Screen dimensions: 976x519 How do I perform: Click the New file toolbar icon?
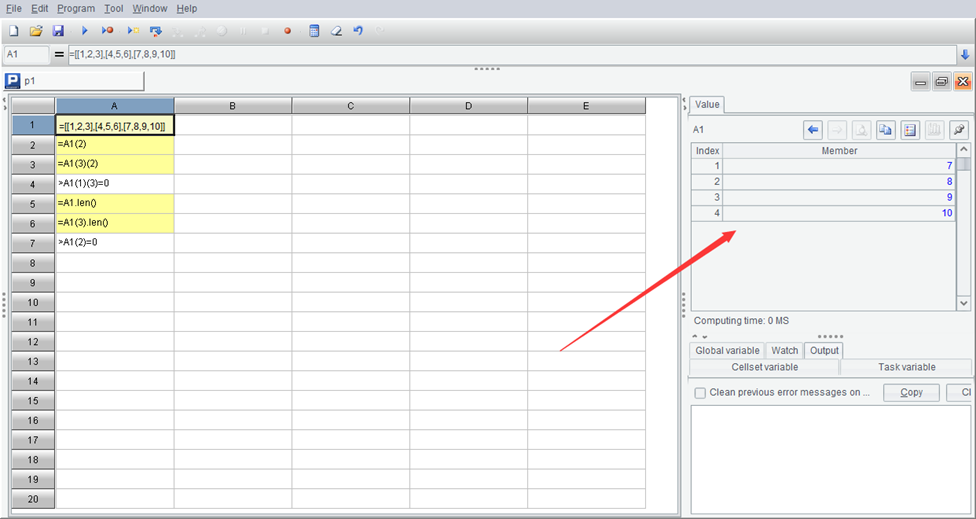point(14,31)
